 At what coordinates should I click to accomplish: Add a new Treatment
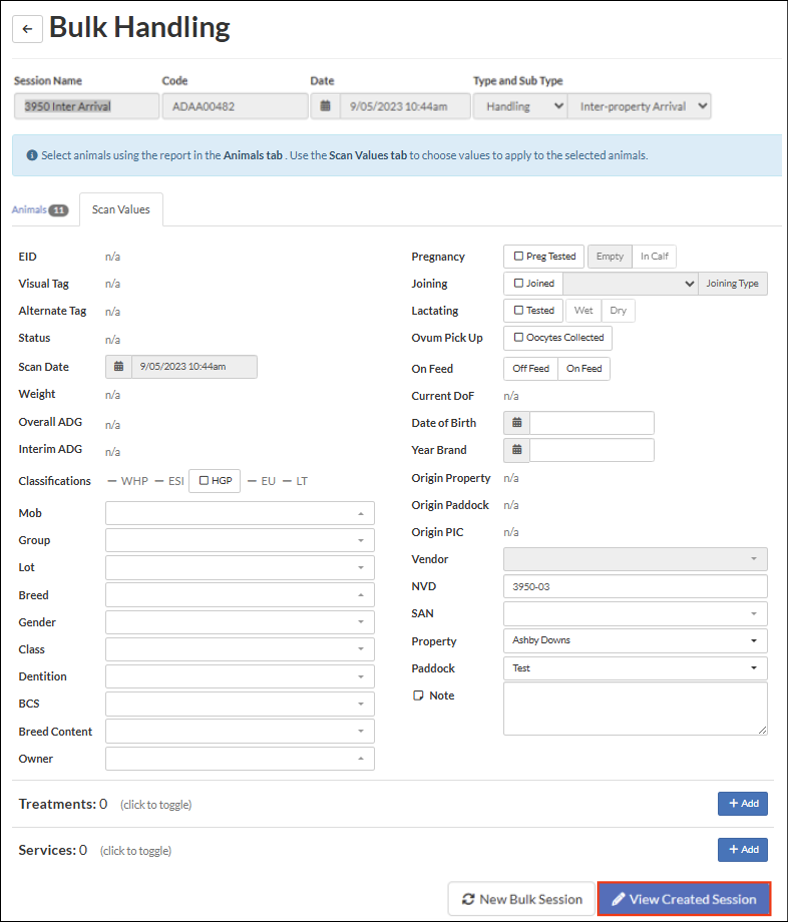click(x=742, y=803)
